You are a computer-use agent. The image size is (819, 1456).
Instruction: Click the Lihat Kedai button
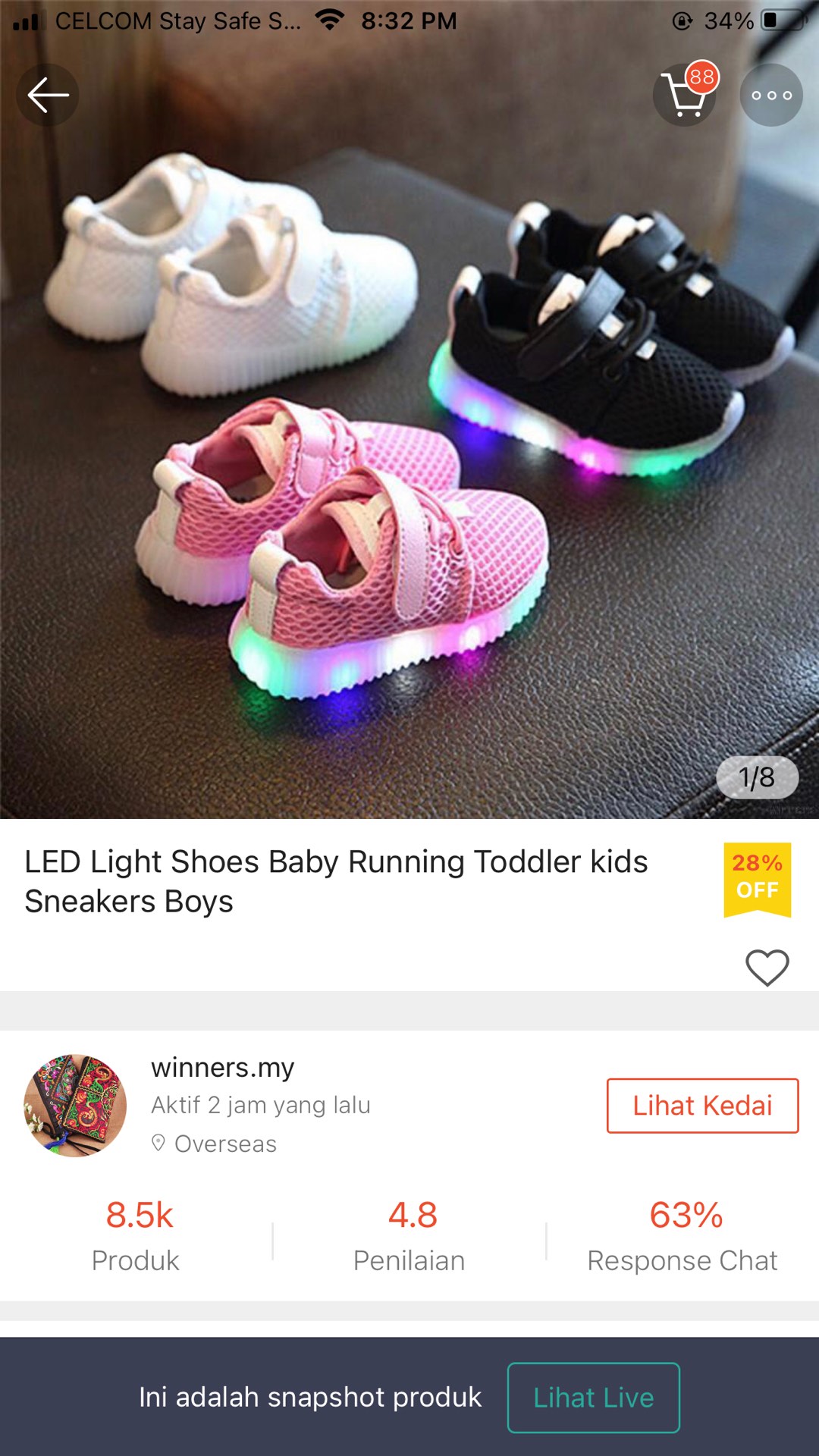point(702,1106)
